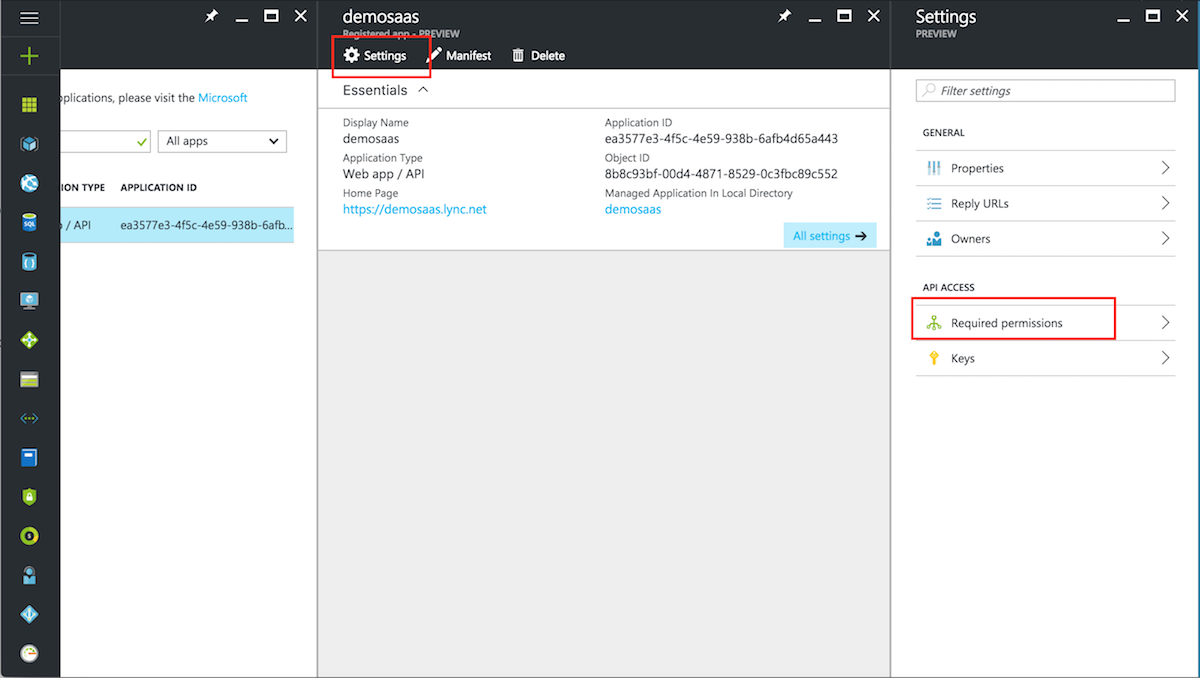Open Settings in the demosaas toolbar

click(375, 56)
